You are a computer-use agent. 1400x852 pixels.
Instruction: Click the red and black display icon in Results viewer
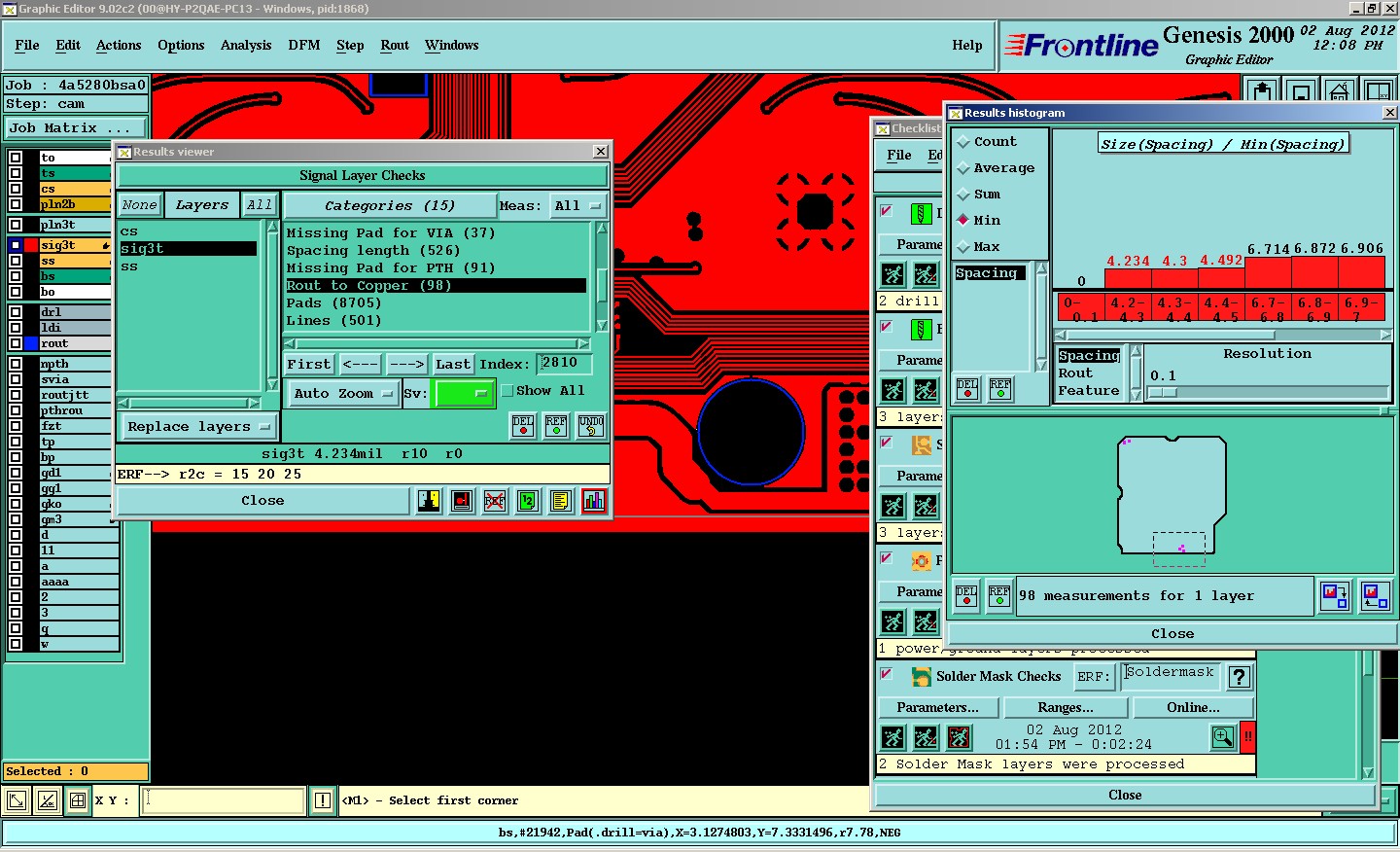(462, 501)
